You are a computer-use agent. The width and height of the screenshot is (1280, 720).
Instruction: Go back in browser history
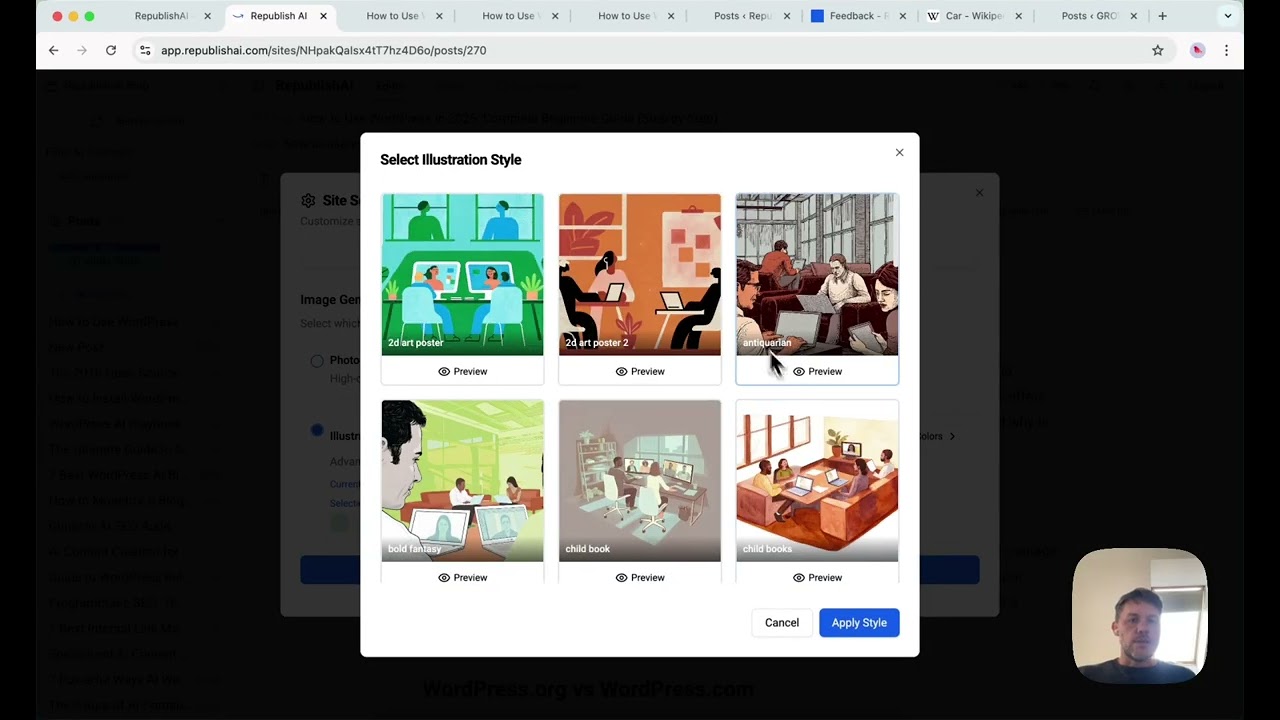click(x=54, y=50)
